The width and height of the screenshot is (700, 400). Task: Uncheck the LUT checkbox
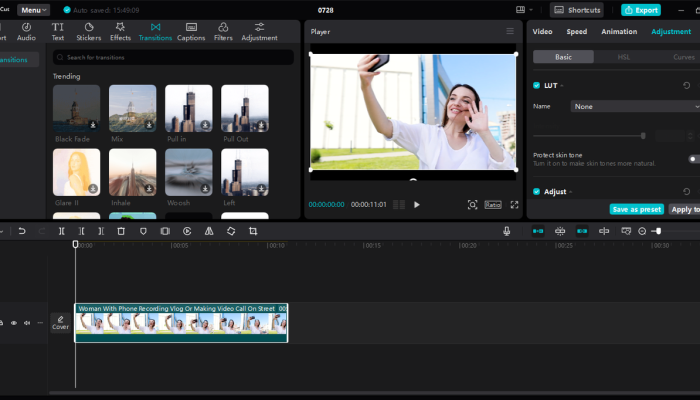click(537, 86)
